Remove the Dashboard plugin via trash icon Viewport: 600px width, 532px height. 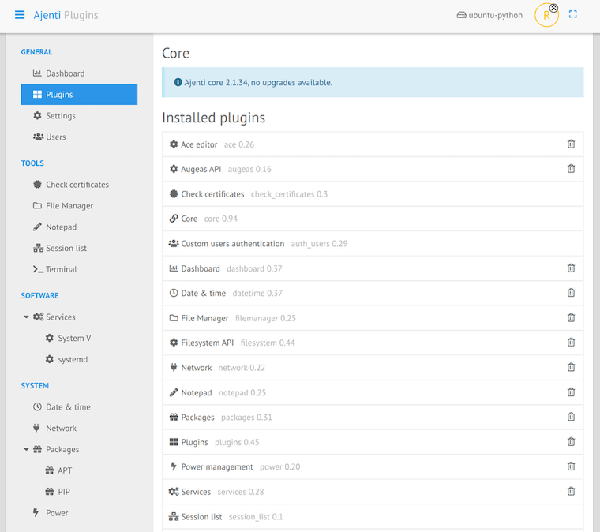[571, 268]
